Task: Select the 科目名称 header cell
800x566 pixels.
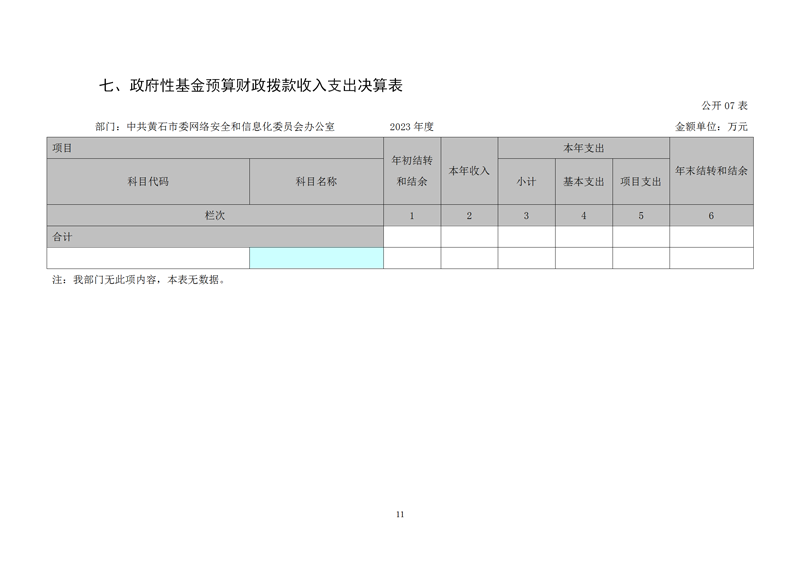Action: (x=316, y=182)
